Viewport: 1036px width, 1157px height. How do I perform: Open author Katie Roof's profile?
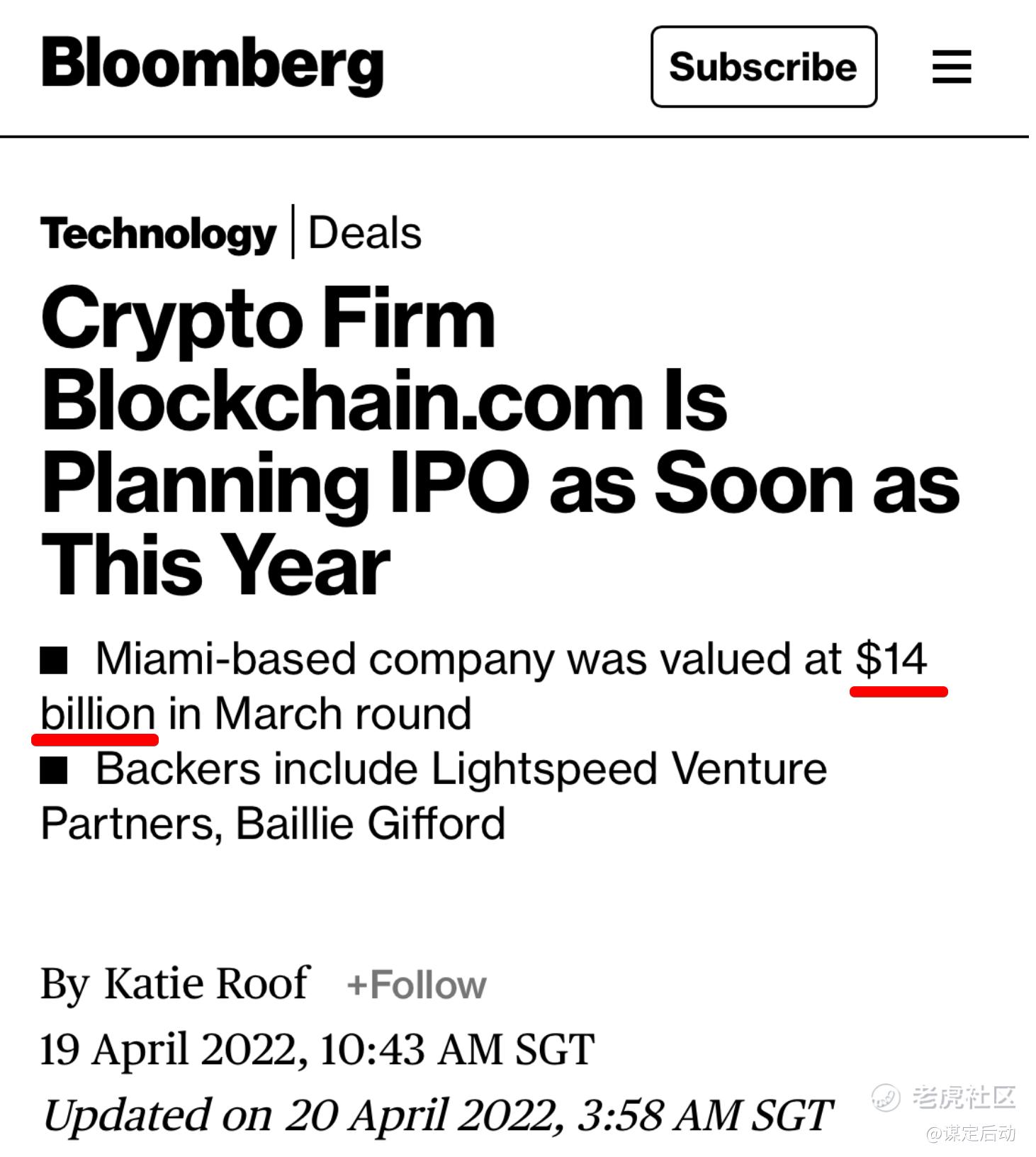pyautogui.click(x=206, y=983)
